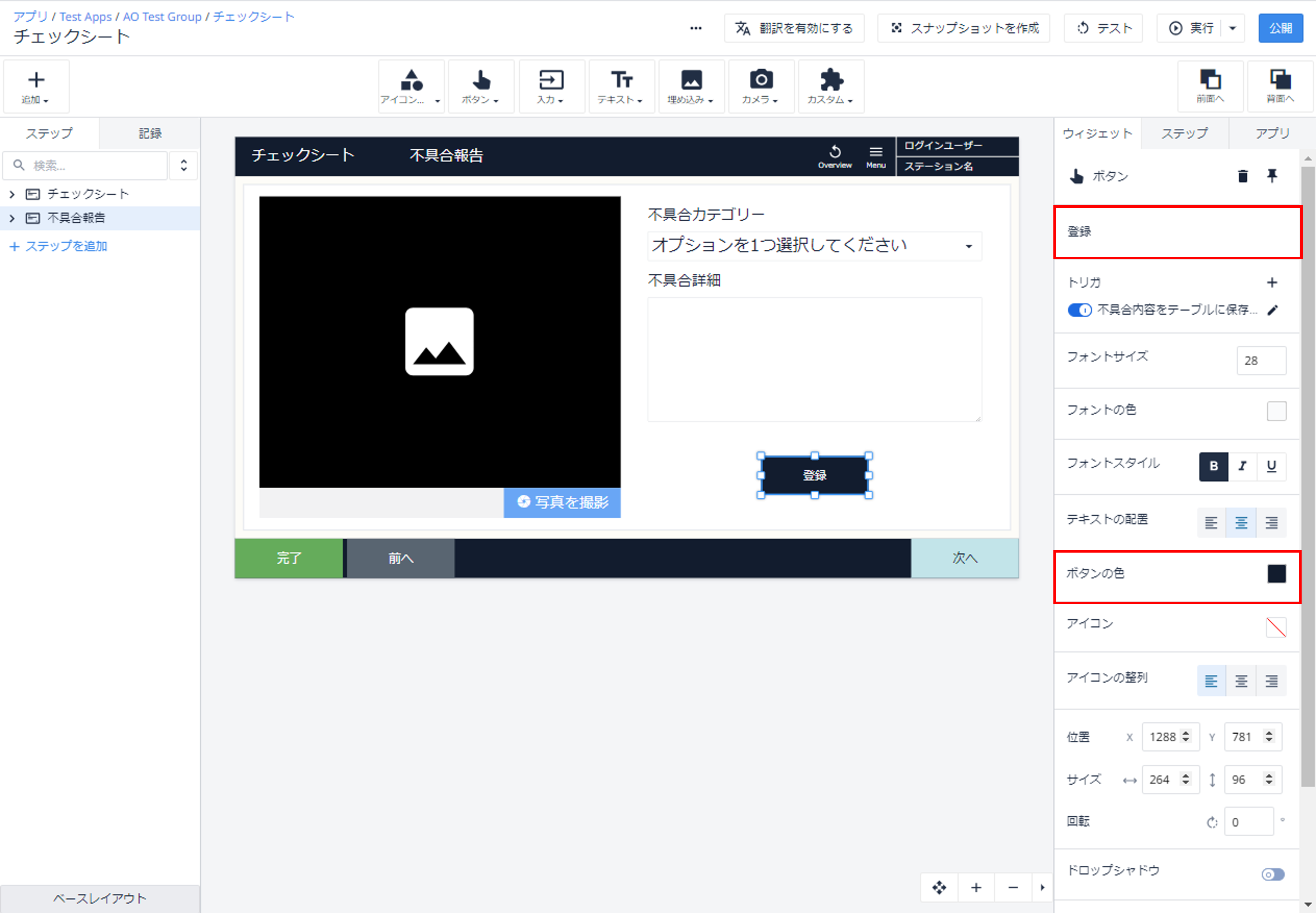Toggle italic font style
The width and height of the screenshot is (1316, 913).
(x=1242, y=466)
